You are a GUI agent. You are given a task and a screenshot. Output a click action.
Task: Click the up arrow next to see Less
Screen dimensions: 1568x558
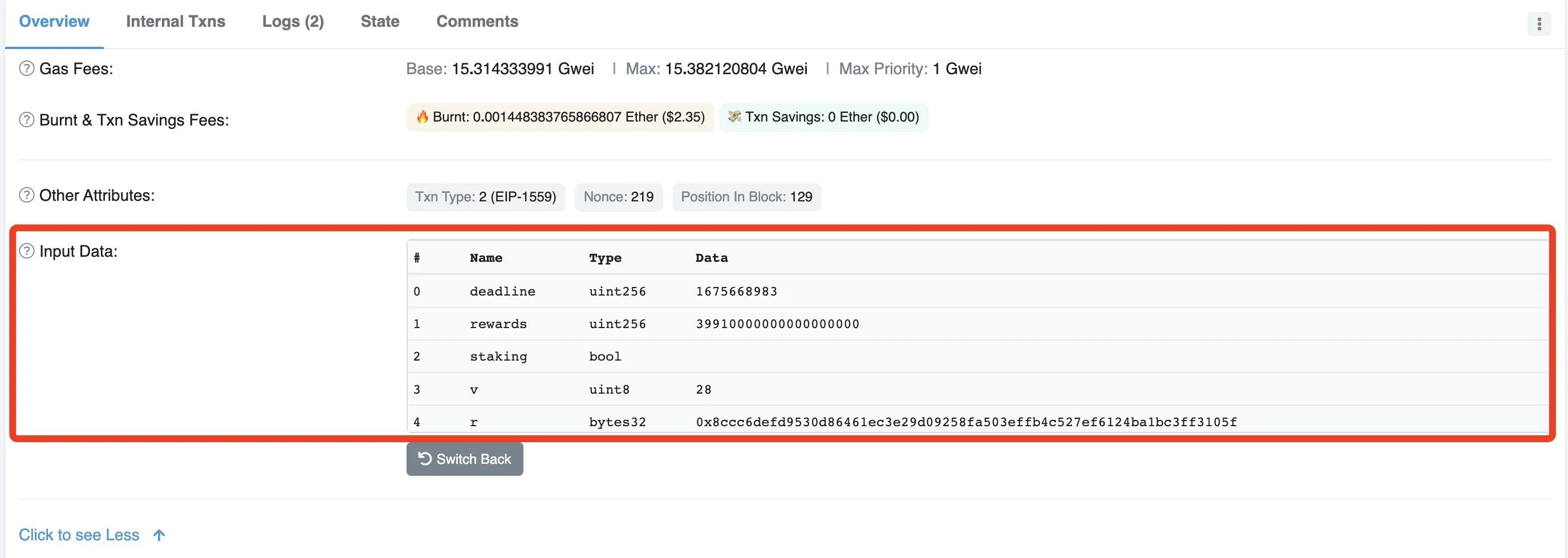point(159,535)
